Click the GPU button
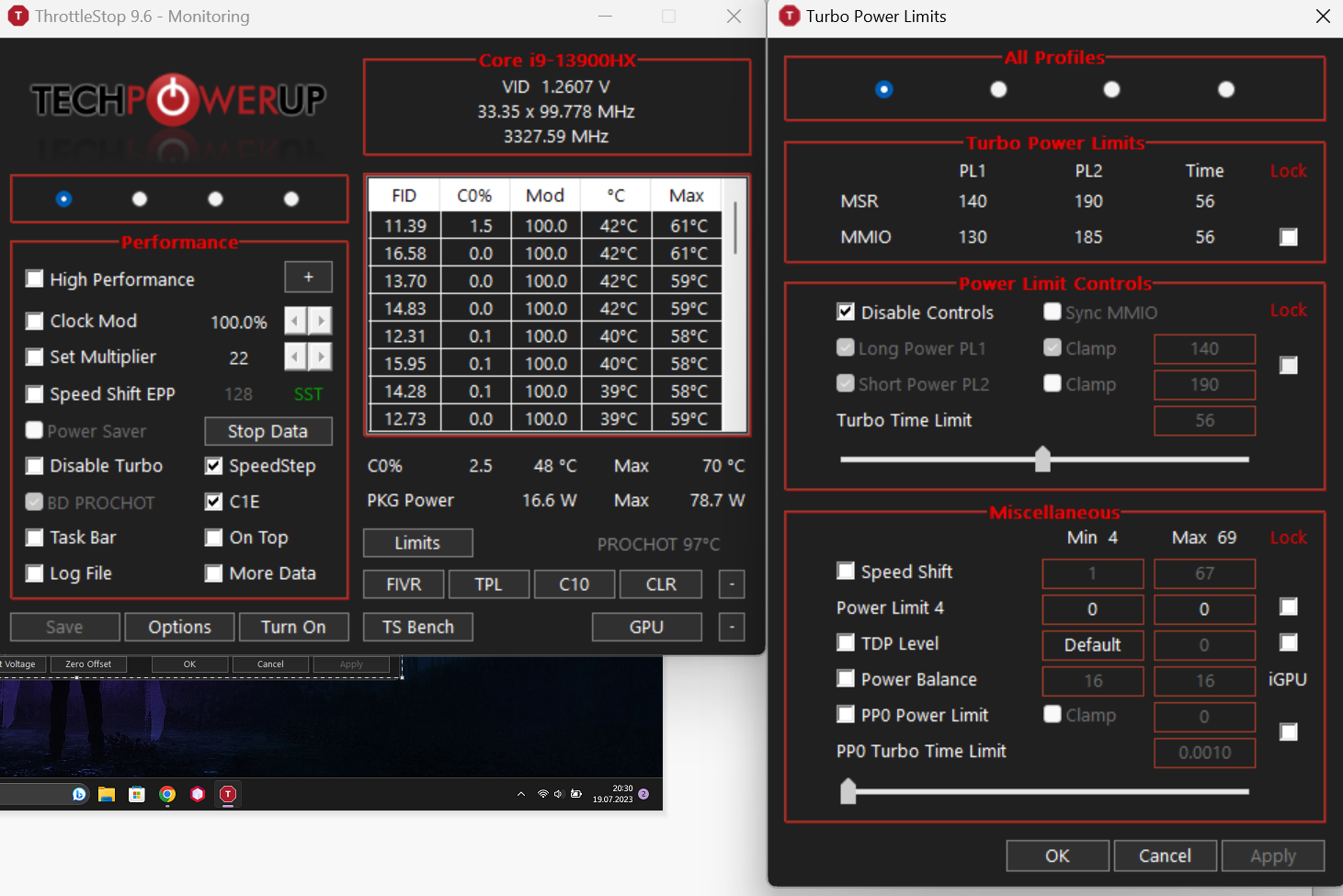1343x896 pixels. click(x=647, y=627)
